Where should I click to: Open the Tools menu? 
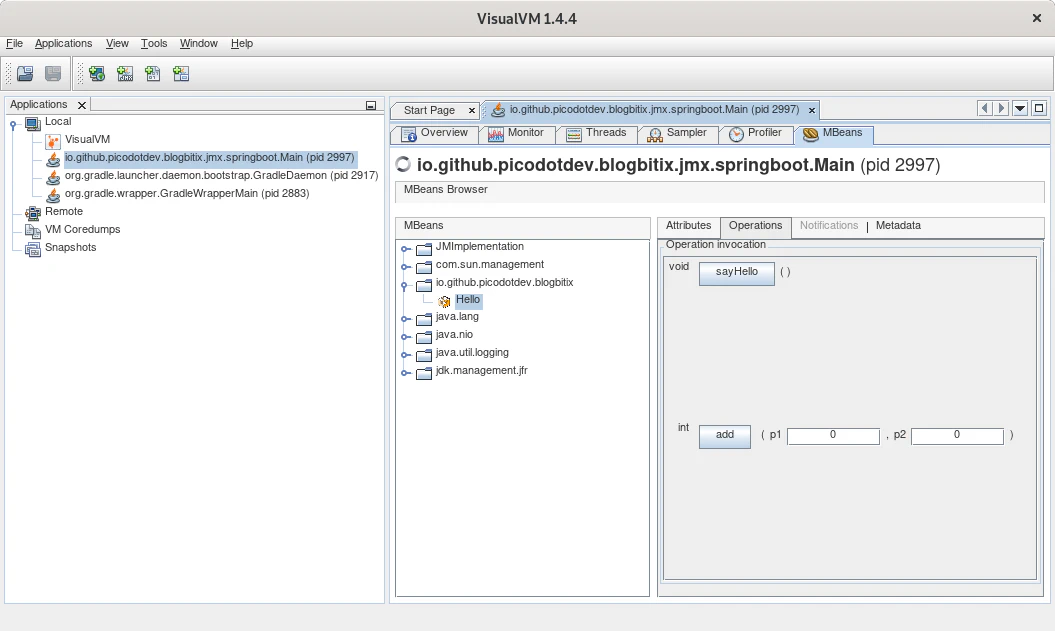click(x=154, y=43)
